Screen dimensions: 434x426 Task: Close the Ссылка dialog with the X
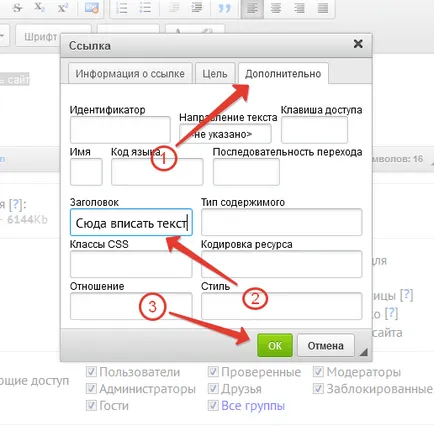358,44
